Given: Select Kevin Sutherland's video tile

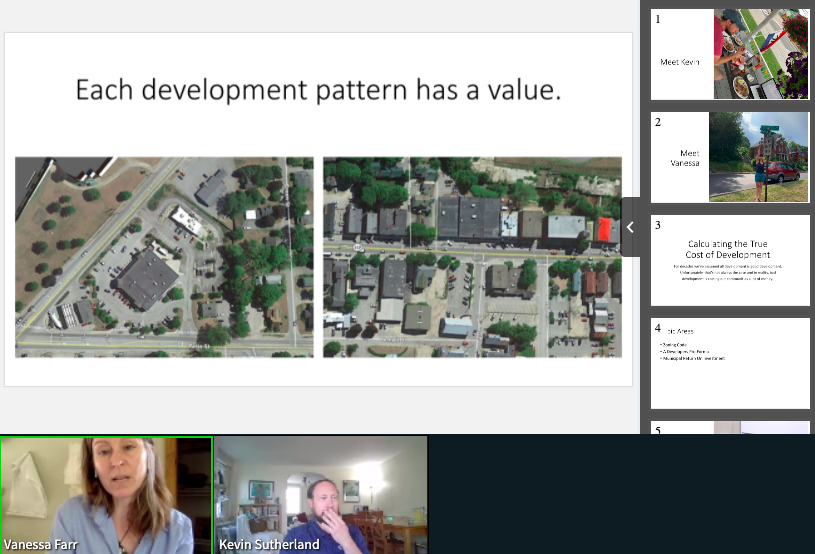Looking at the screenshot, I should coord(321,495).
